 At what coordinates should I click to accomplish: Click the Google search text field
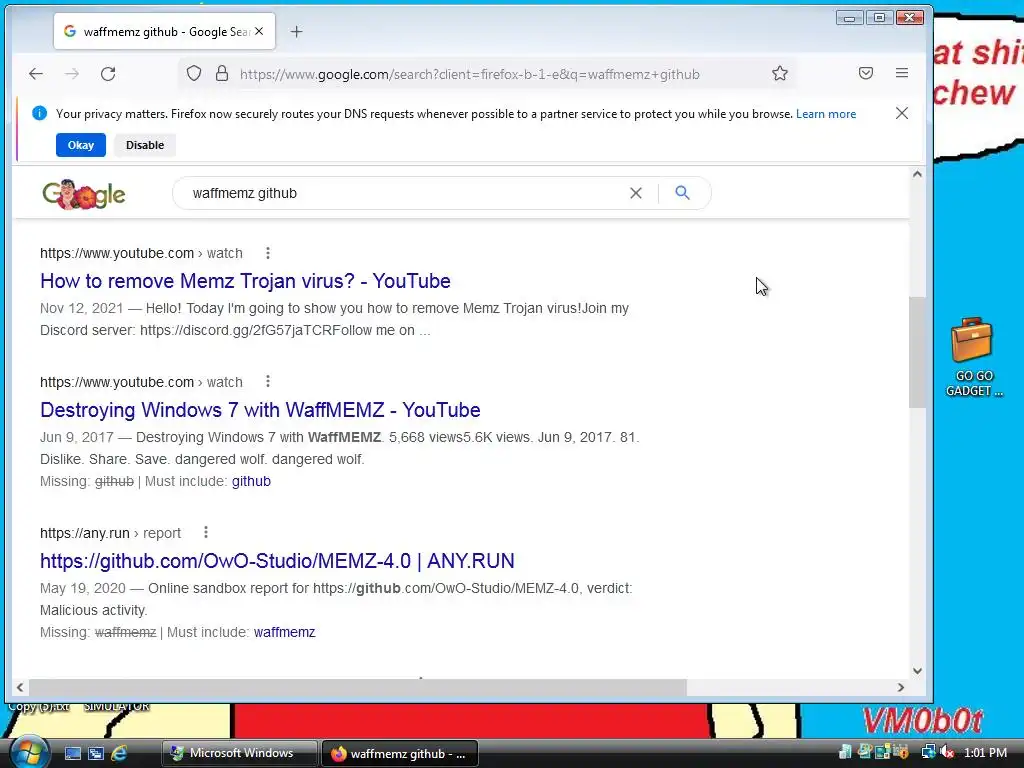[405, 193]
